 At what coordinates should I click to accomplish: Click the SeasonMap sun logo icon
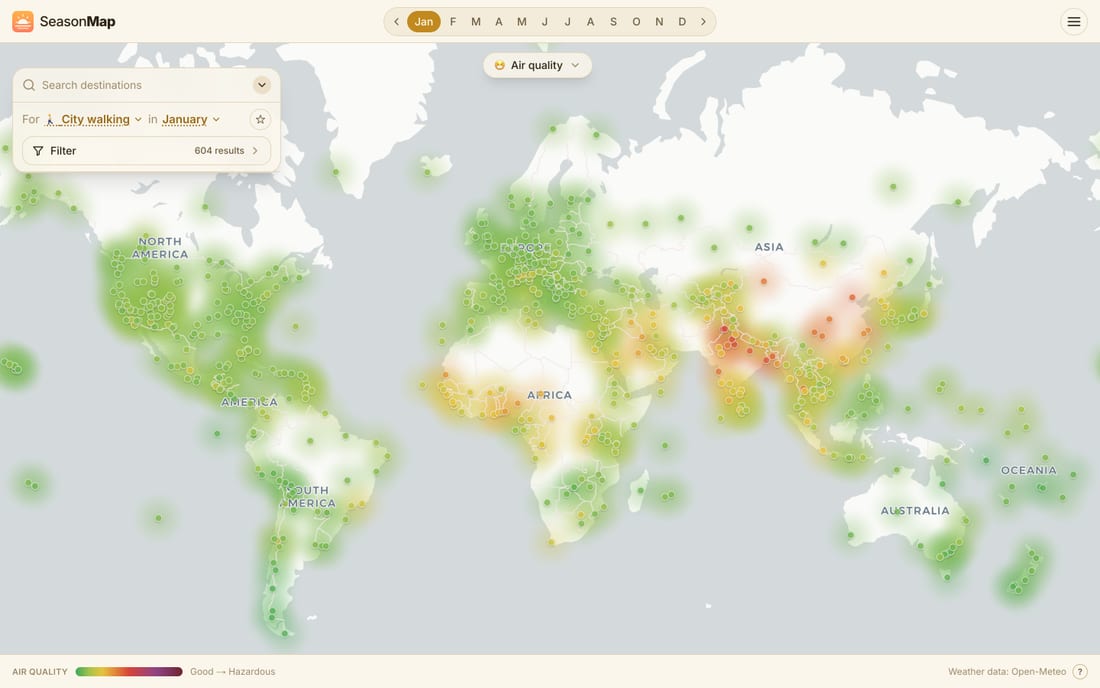(x=22, y=22)
